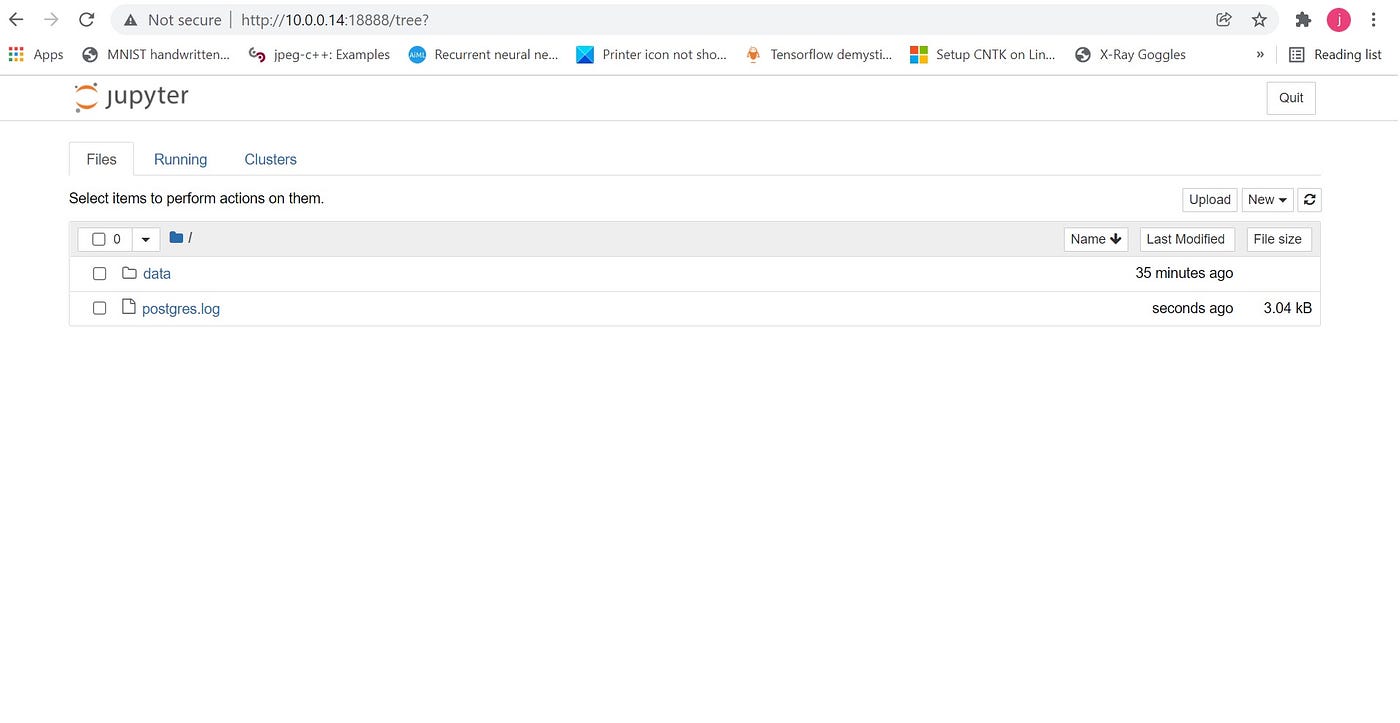The width and height of the screenshot is (1400, 723).
Task: Open MNIST handwritten bookmark
Action: pos(156,55)
